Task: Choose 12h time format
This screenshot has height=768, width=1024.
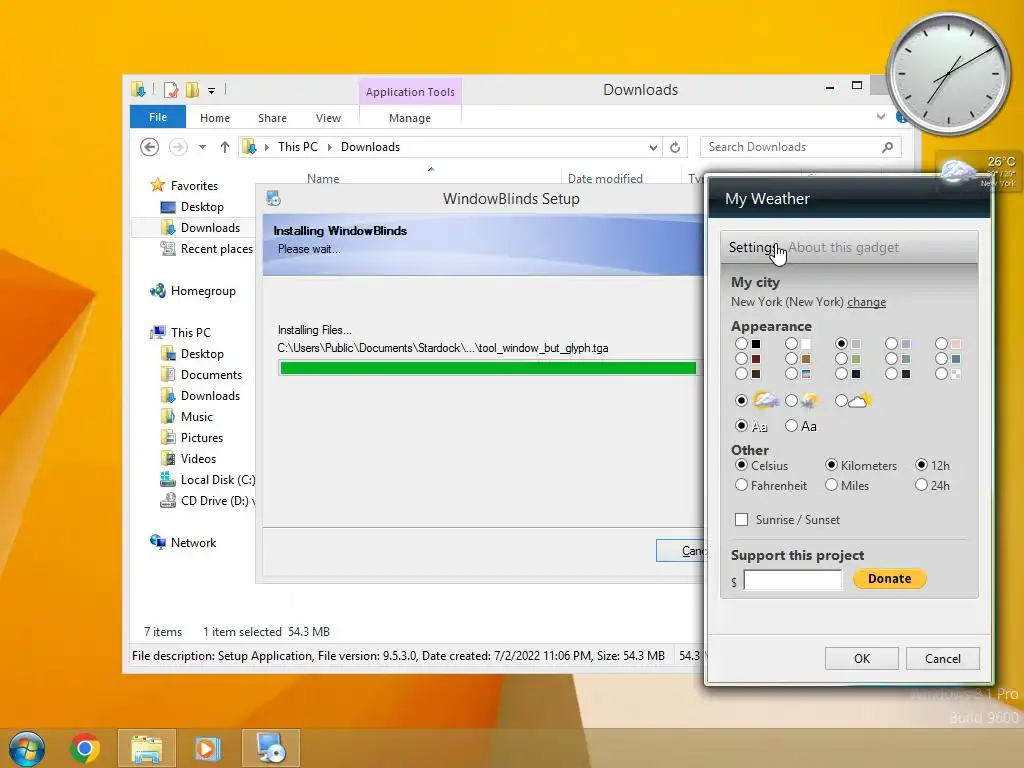Action: click(x=921, y=465)
